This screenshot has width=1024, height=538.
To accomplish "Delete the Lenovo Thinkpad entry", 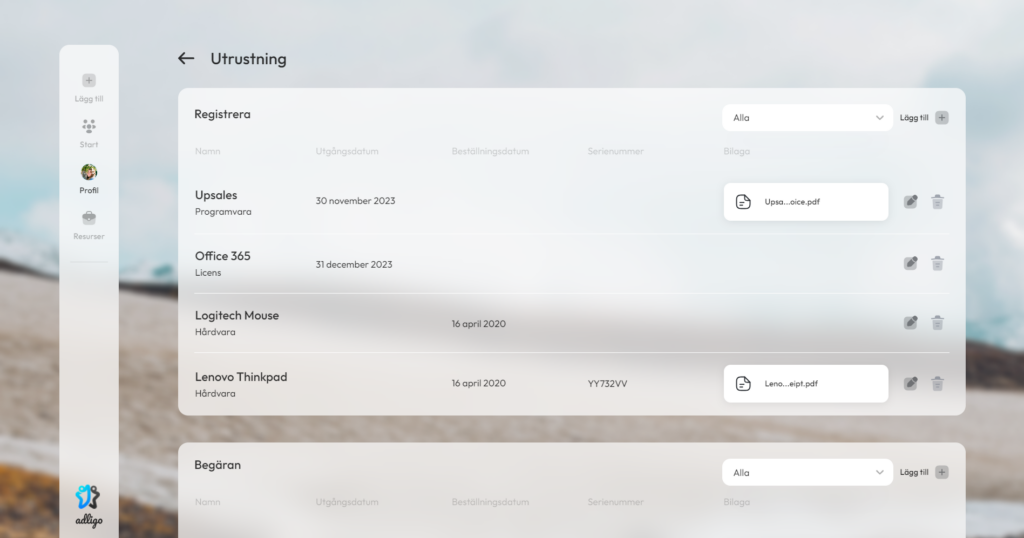I will pyautogui.click(x=937, y=384).
